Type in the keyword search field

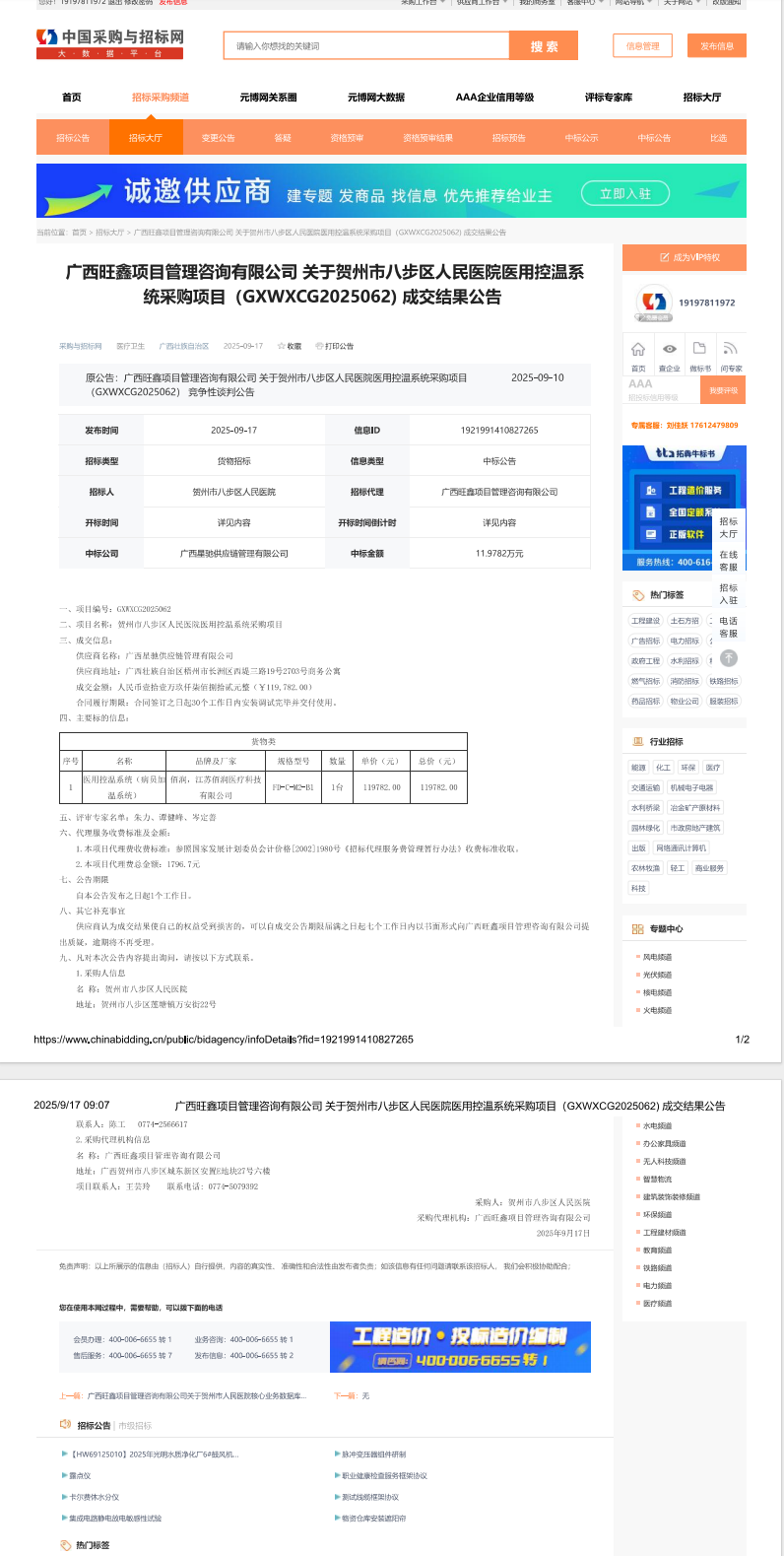point(366,46)
